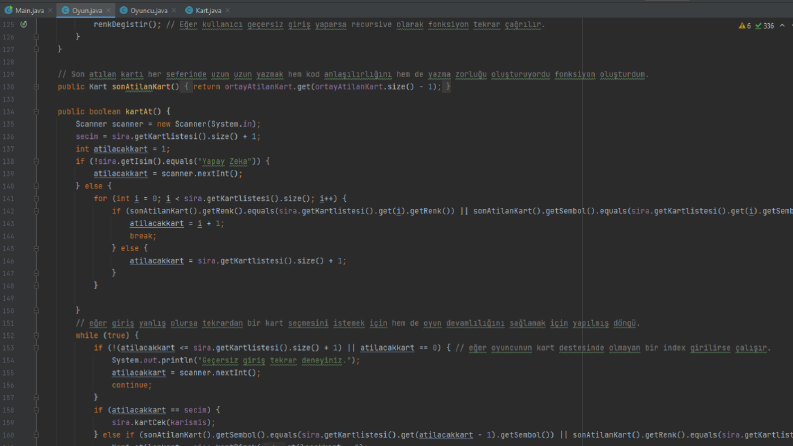Click 'new Scanner(System.in)' on line 135

coord(207,124)
